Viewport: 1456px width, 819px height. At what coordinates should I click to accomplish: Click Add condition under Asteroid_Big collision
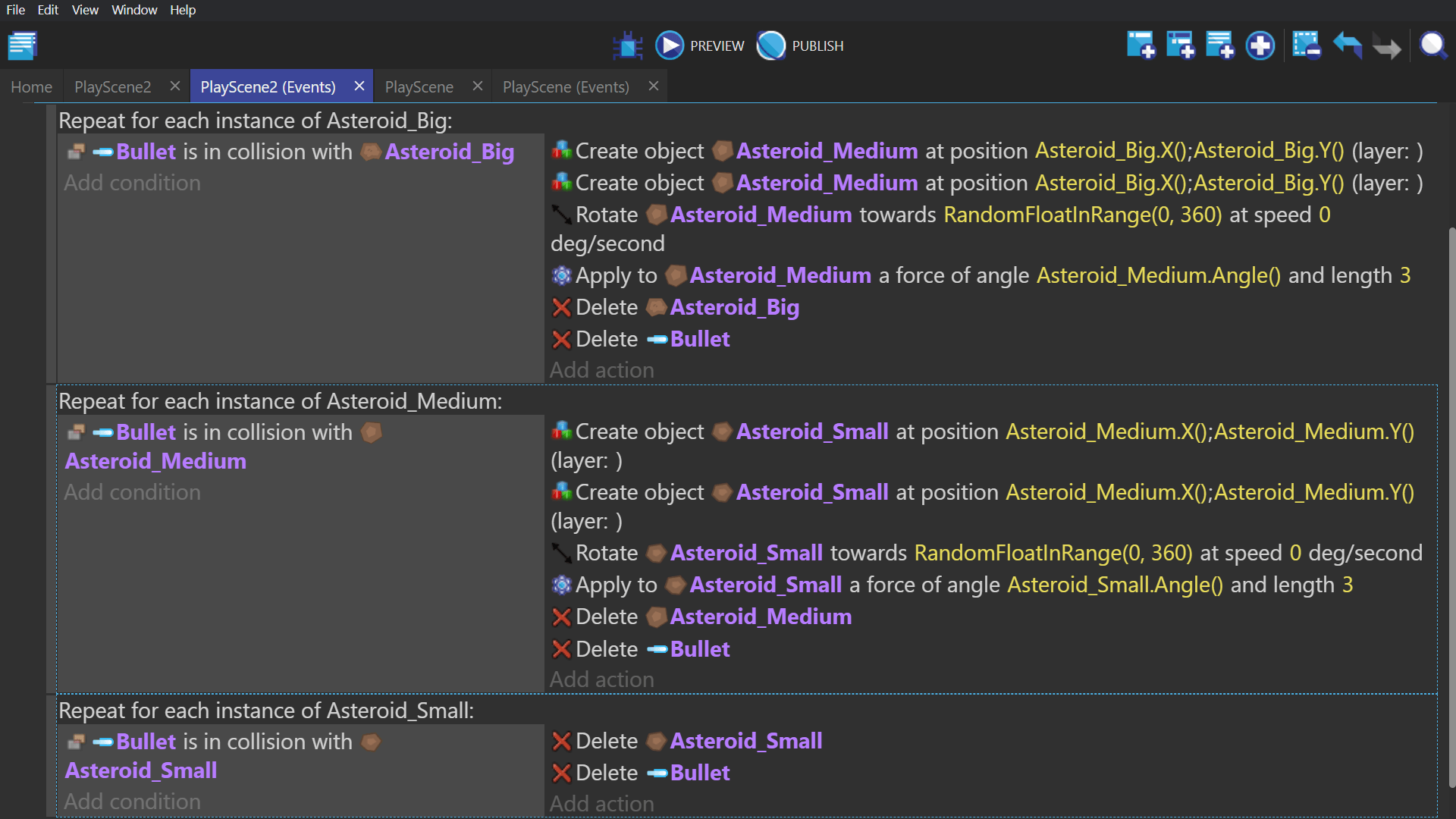(x=132, y=183)
